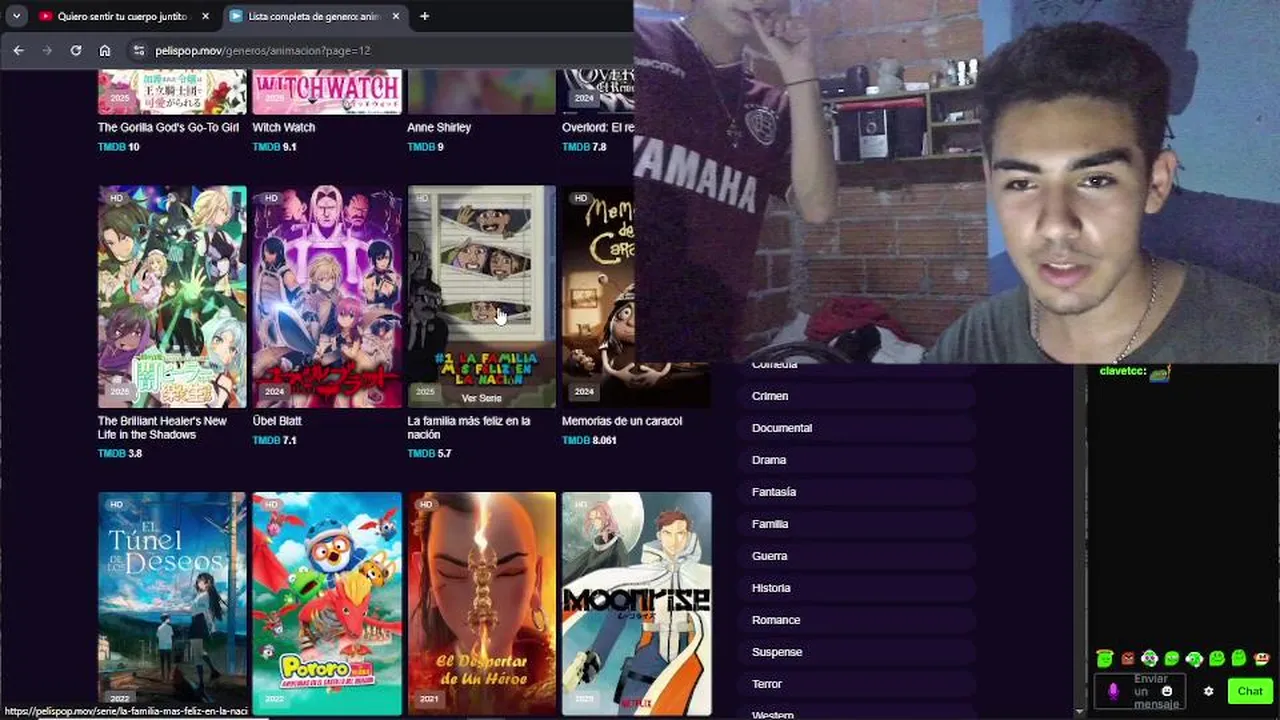Reload the pelispop page

(75, 50)
